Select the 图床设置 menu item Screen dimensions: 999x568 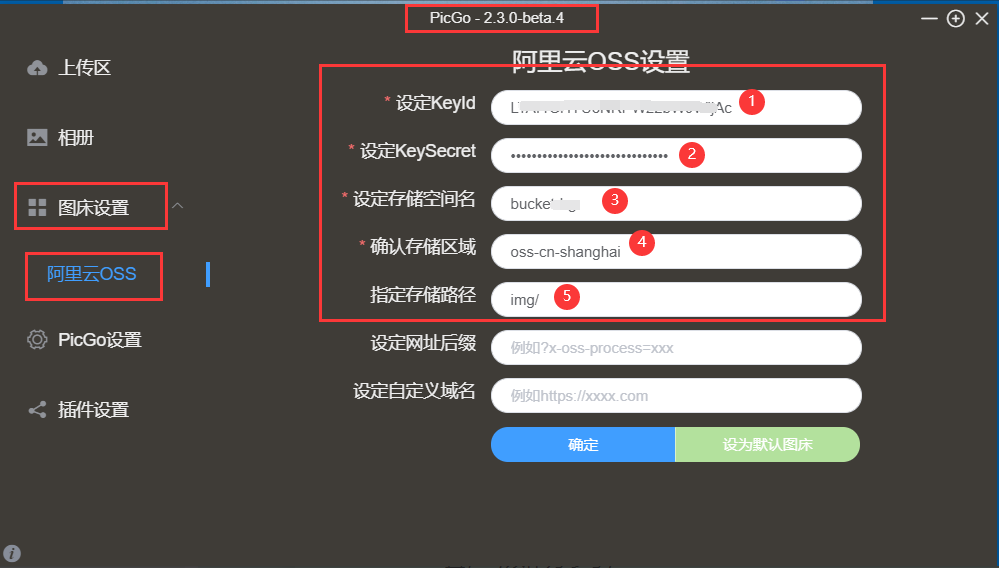pyautogui.click(x=93, y=208)
